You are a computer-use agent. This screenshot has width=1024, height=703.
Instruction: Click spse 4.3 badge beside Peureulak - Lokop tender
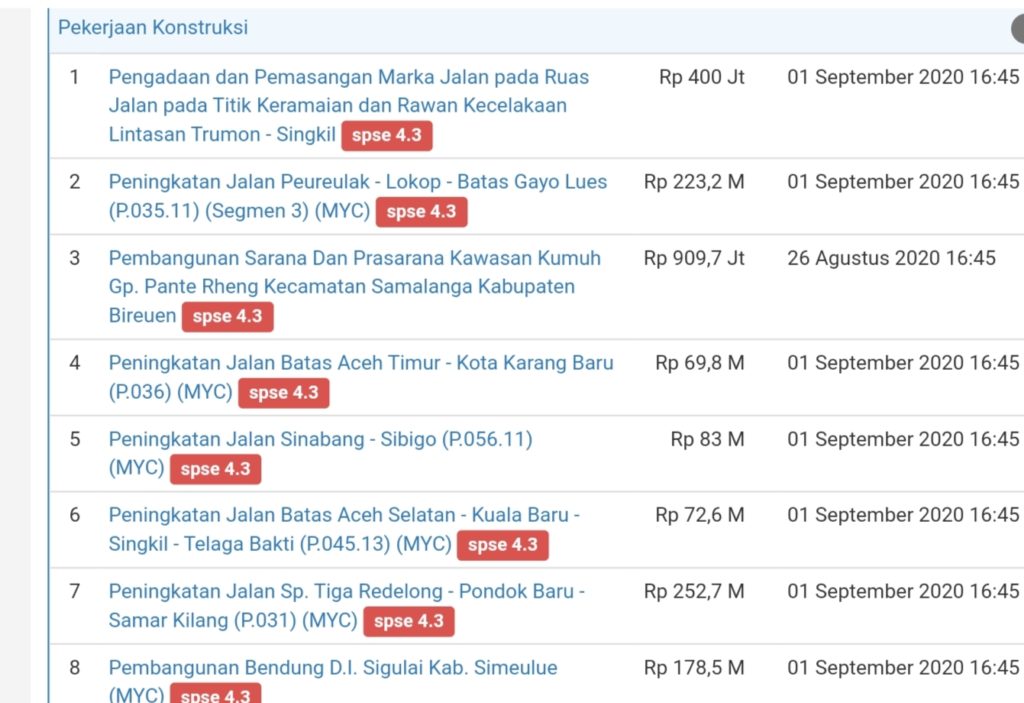pyautogui.click(x=421, y=212)
